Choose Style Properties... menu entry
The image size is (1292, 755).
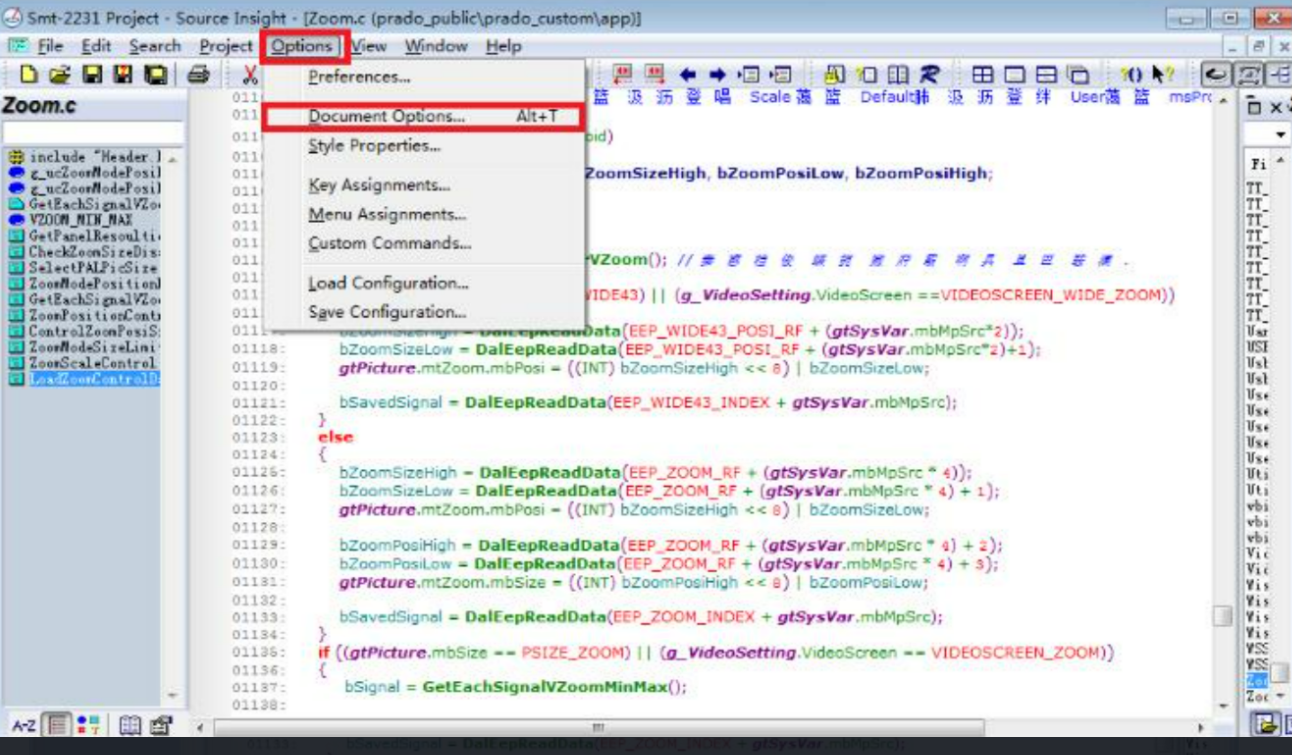[x=374, y=146]
